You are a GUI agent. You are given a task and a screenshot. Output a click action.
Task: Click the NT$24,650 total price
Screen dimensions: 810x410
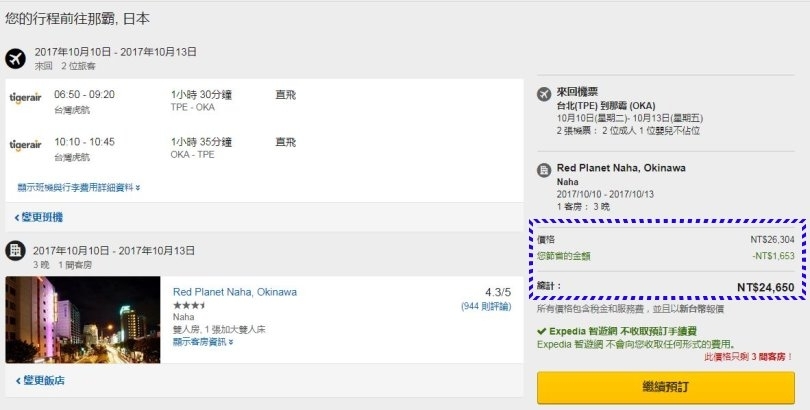pos(765,287)
